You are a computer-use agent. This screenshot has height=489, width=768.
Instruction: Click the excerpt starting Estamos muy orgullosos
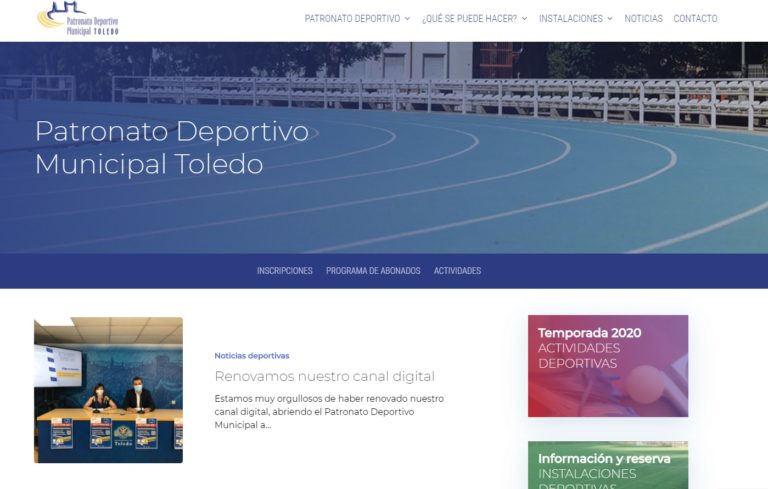(x=329, y=412)
